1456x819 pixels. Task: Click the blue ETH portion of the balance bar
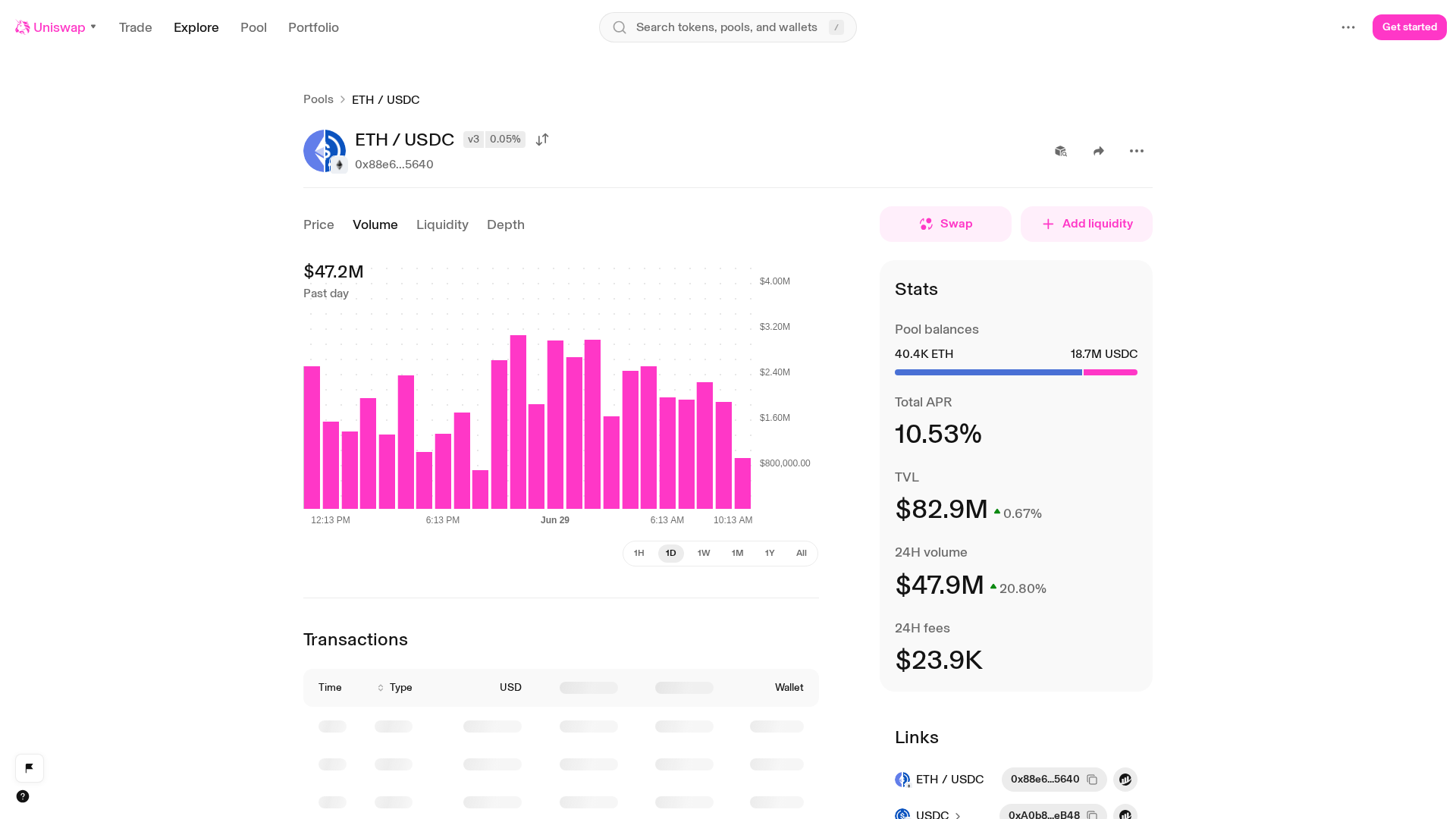[x=988, y=372]
